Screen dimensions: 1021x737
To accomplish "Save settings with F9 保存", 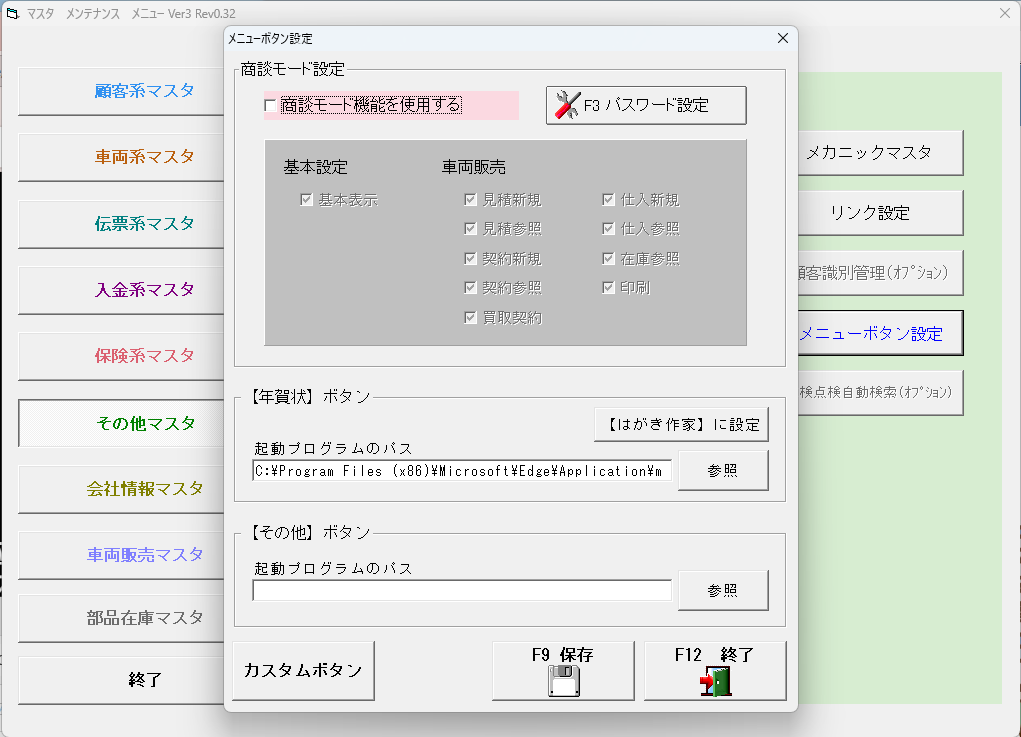I will pyautogui.click(x=563, y=671).
